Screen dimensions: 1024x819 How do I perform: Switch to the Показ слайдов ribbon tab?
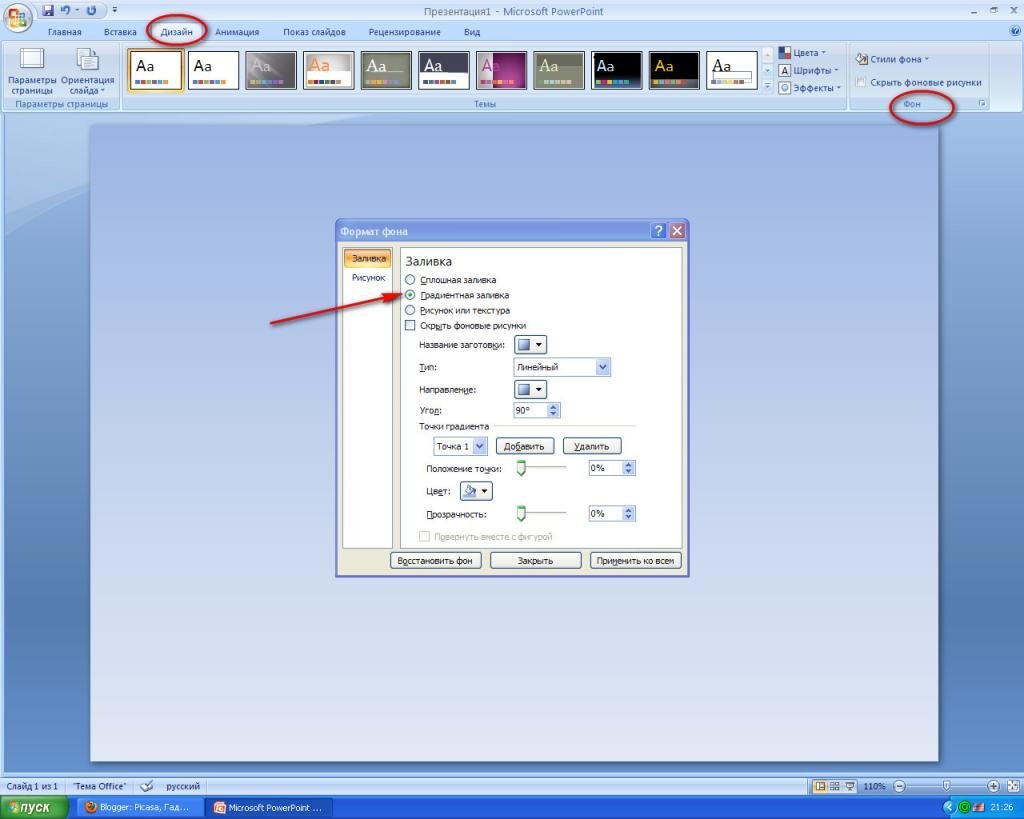click(314, 32)
